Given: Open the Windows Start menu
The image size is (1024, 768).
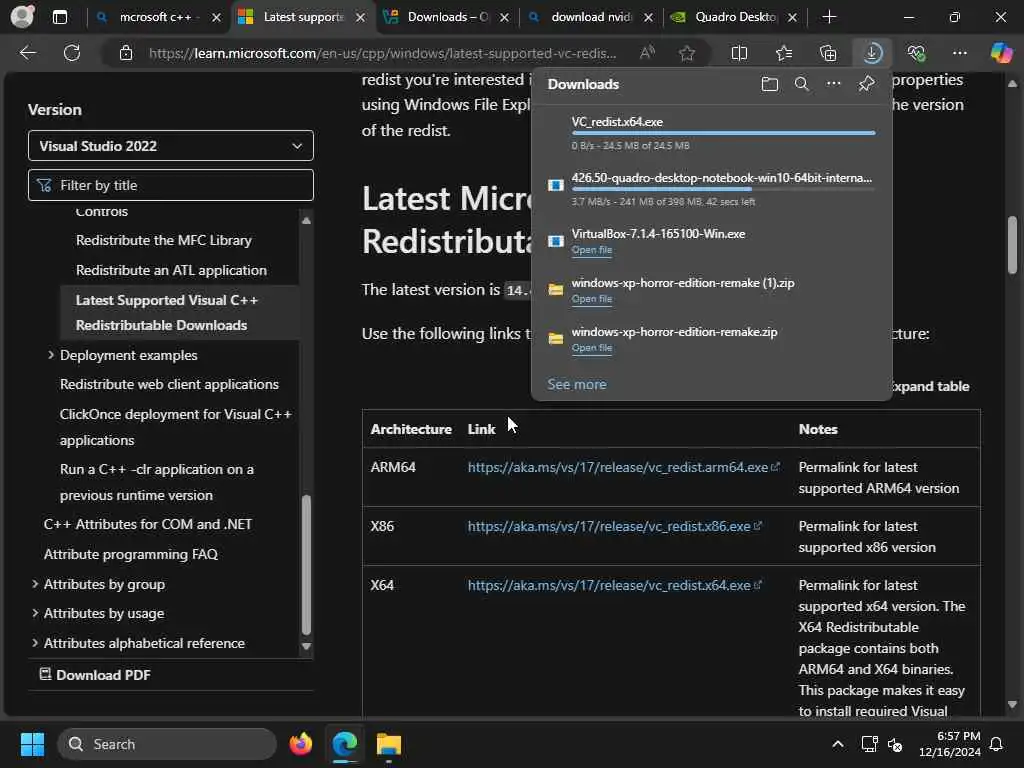Looking at the screenshot, I should pos(32,744).
